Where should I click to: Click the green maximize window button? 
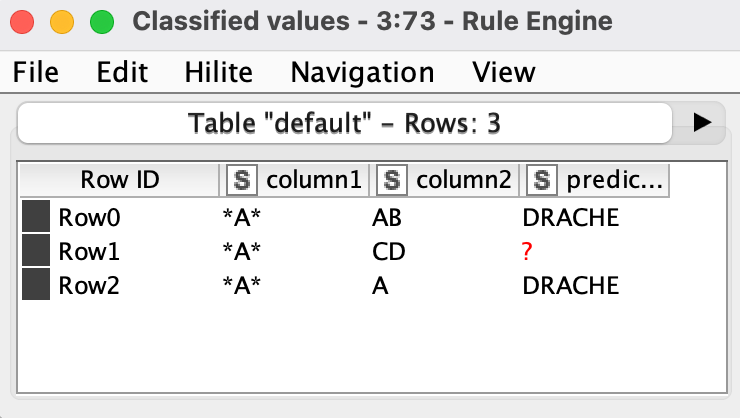[102, 22]
